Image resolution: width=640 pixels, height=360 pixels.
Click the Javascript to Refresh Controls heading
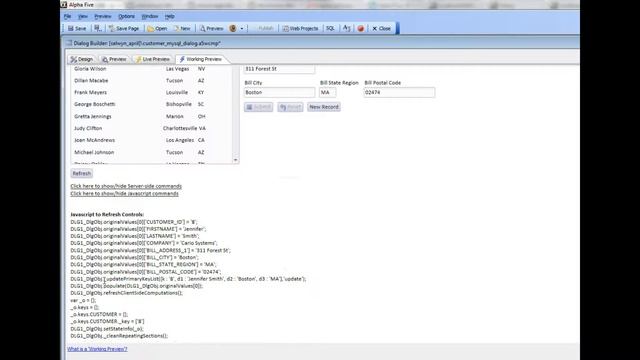coord(107,214)
